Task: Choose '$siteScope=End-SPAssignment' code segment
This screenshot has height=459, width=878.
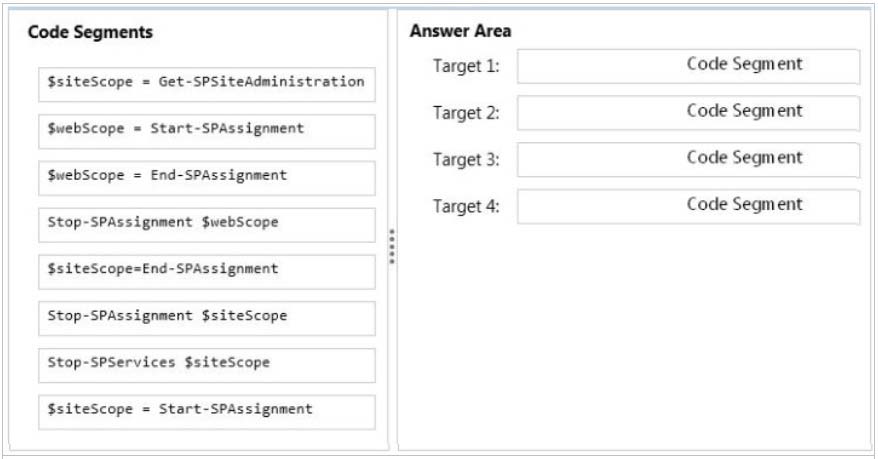Action: [207, 271]
